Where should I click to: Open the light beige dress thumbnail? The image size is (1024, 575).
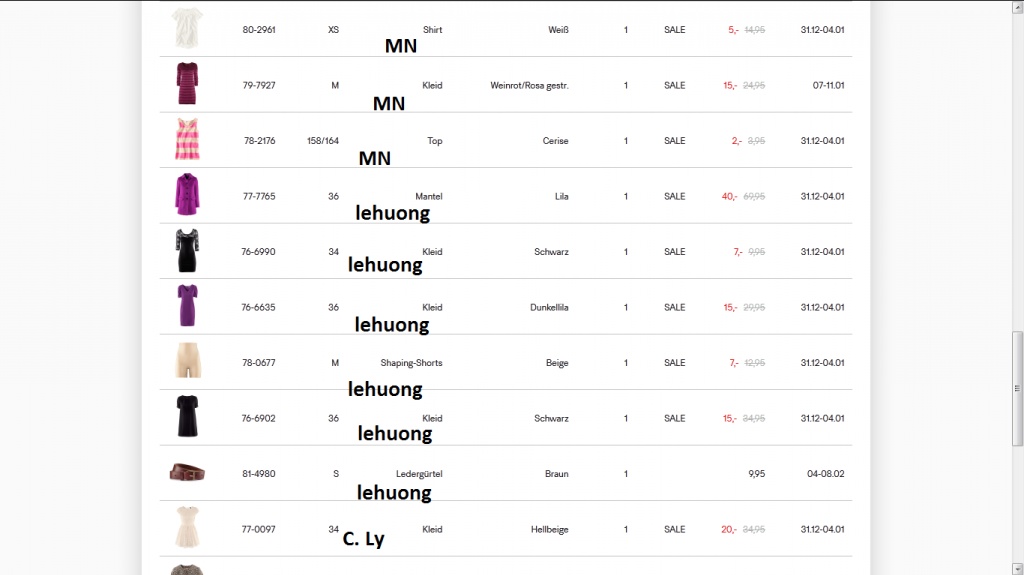coord(187,528)
